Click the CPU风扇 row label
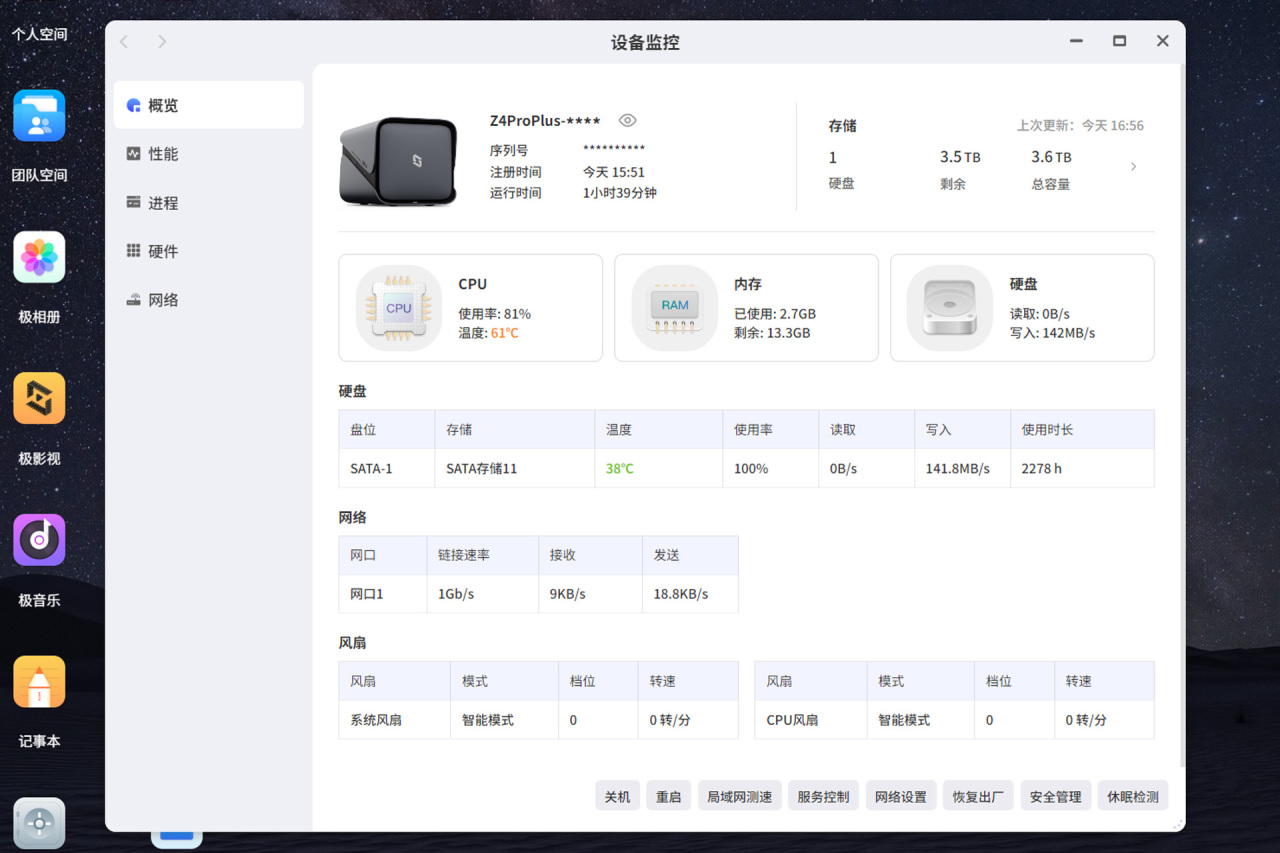 point(792,720)
